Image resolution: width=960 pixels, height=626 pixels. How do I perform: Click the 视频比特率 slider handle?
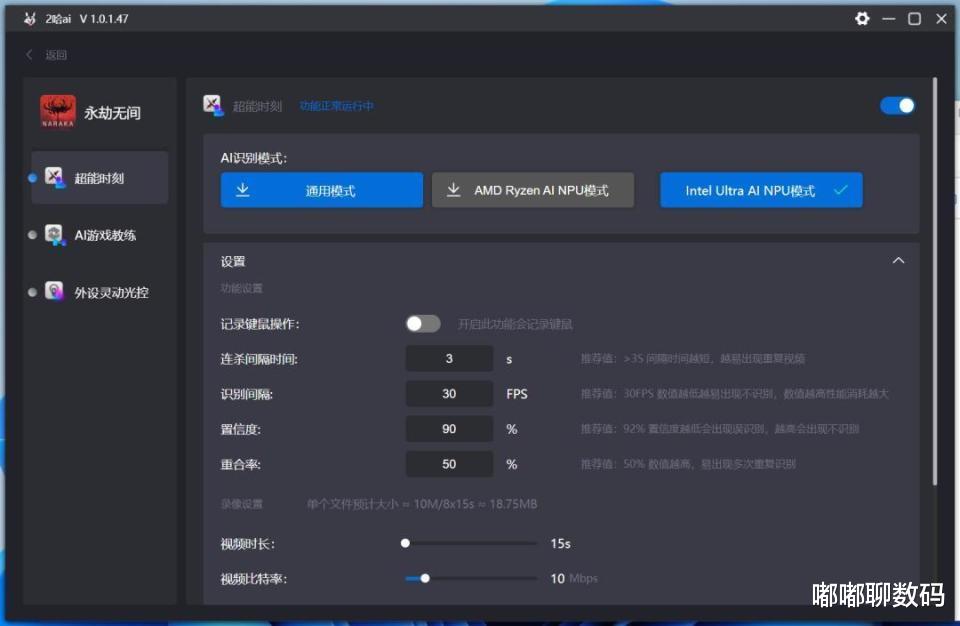coord(425,578)
